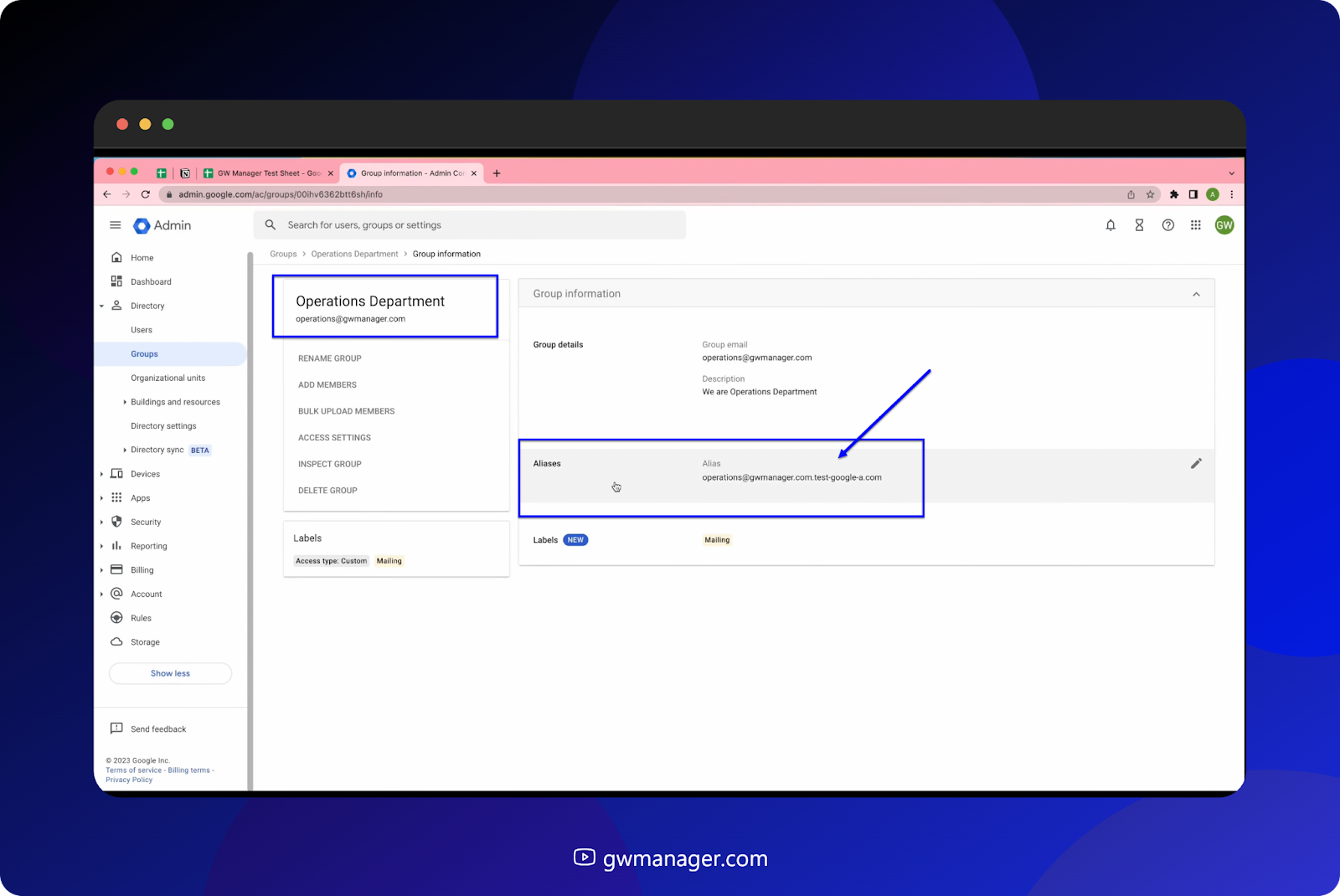This screenshot has height=896, width=1340.
Task: Click the Google Admin logo
Action: click(x=162, y=225)
